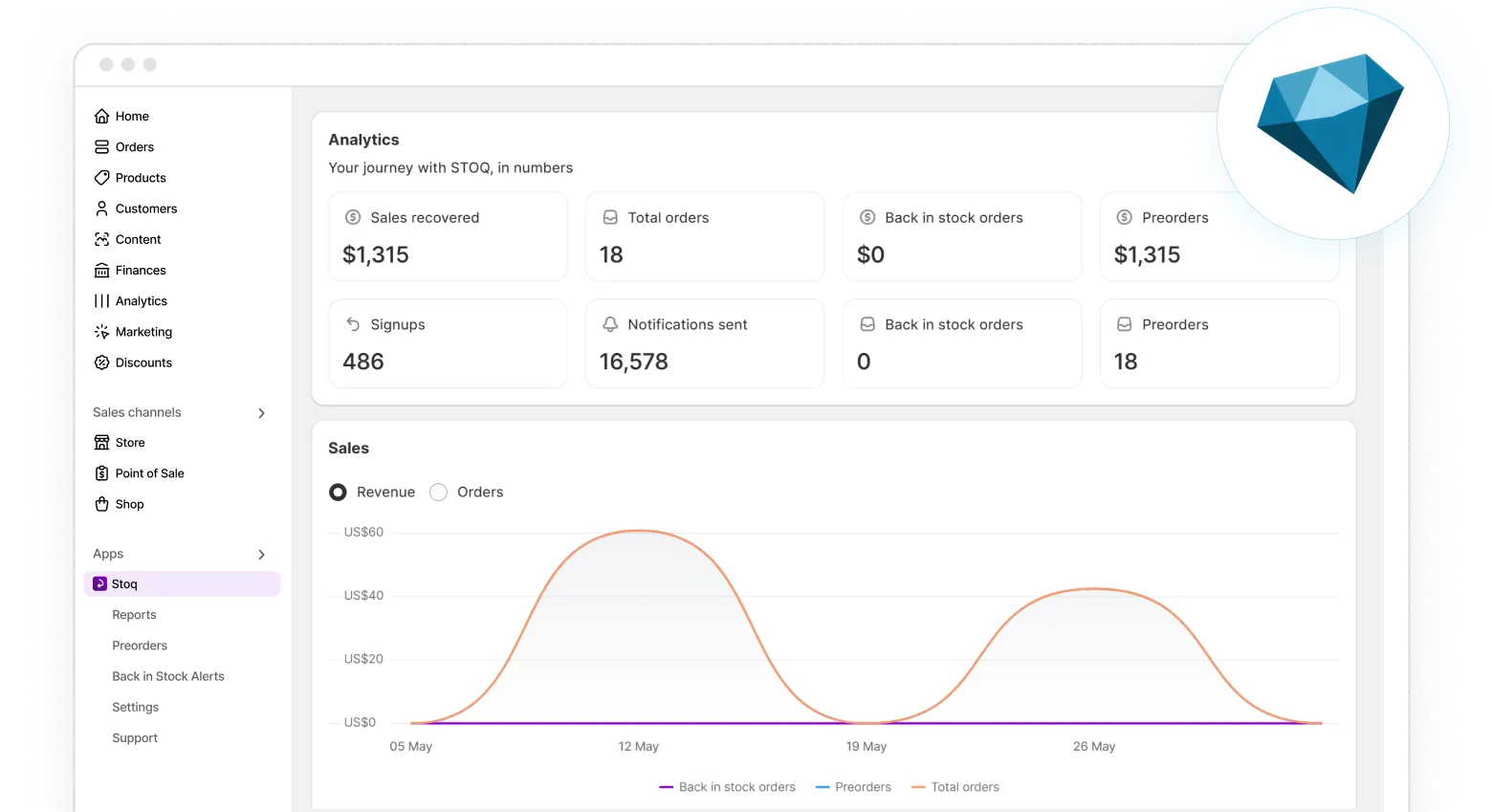Click the Point of Sale icon
The width and height of the screenshot is (1492, 812).
coord(101,473)
